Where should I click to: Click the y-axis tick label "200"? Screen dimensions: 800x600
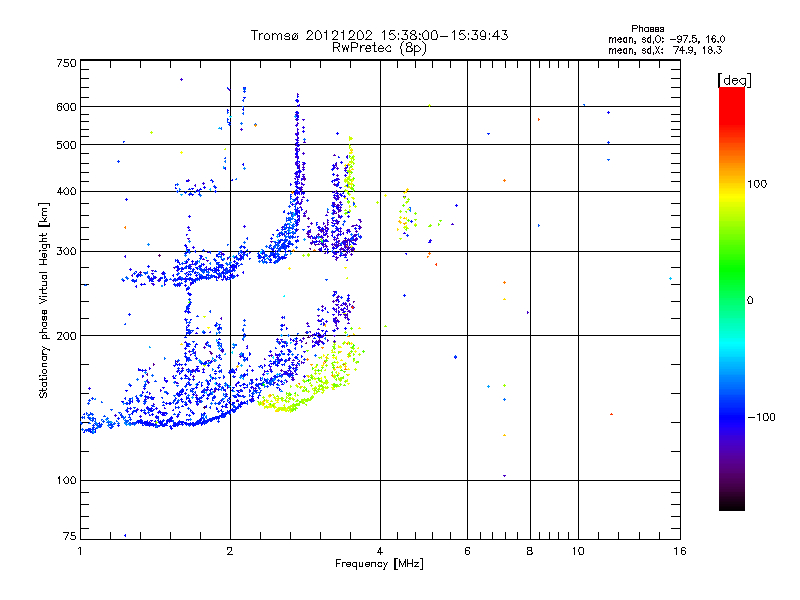tap(67, 336)
